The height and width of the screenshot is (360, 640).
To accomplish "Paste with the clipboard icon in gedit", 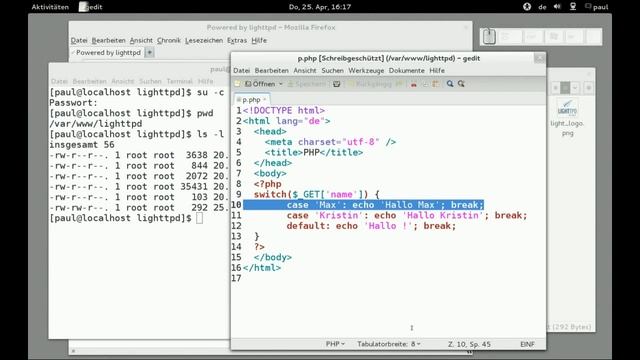I will [436, 84].
